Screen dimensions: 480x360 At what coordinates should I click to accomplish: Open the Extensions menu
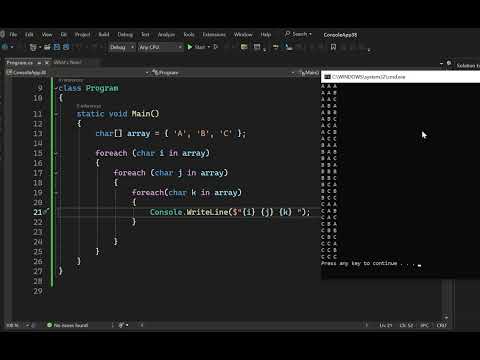point(214,34)
